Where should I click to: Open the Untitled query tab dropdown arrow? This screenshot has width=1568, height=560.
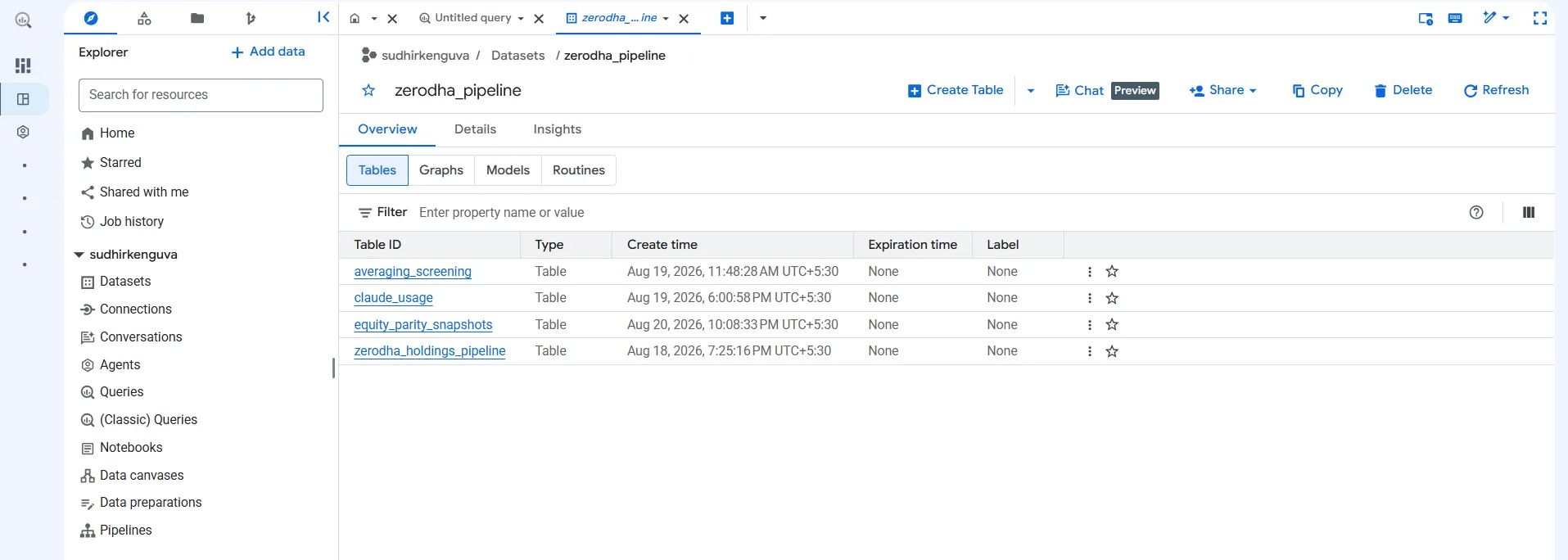coord(521,18)
